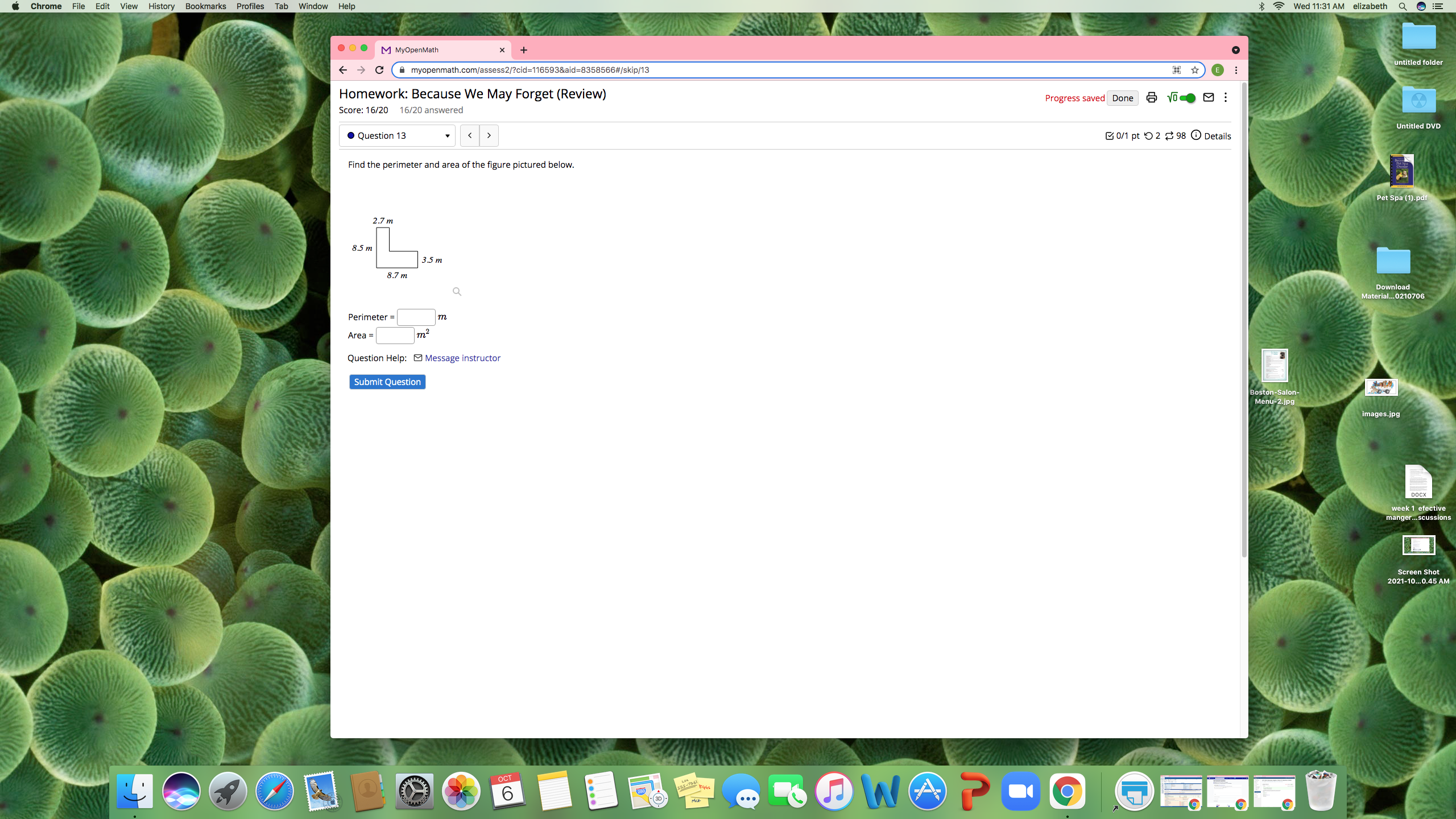Screen dimensions: 1456x819
Task: Click the Perimeter answer input box
Action: pyautogui.click(x=416, y=317)
